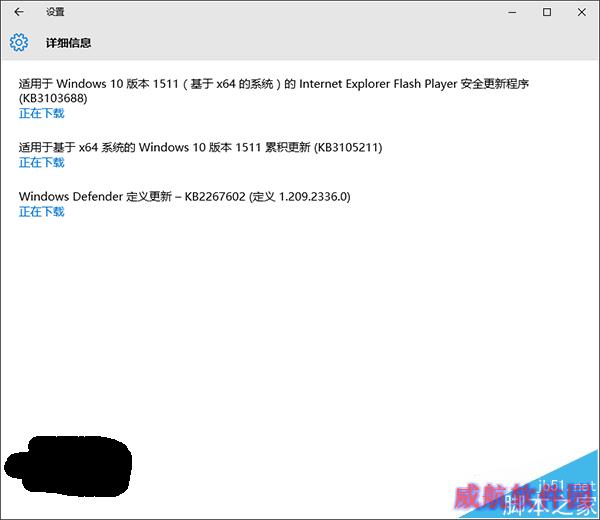600x520 pixels.
Task: Click the 设置 window title text
Action: click(x=55, y=12)
